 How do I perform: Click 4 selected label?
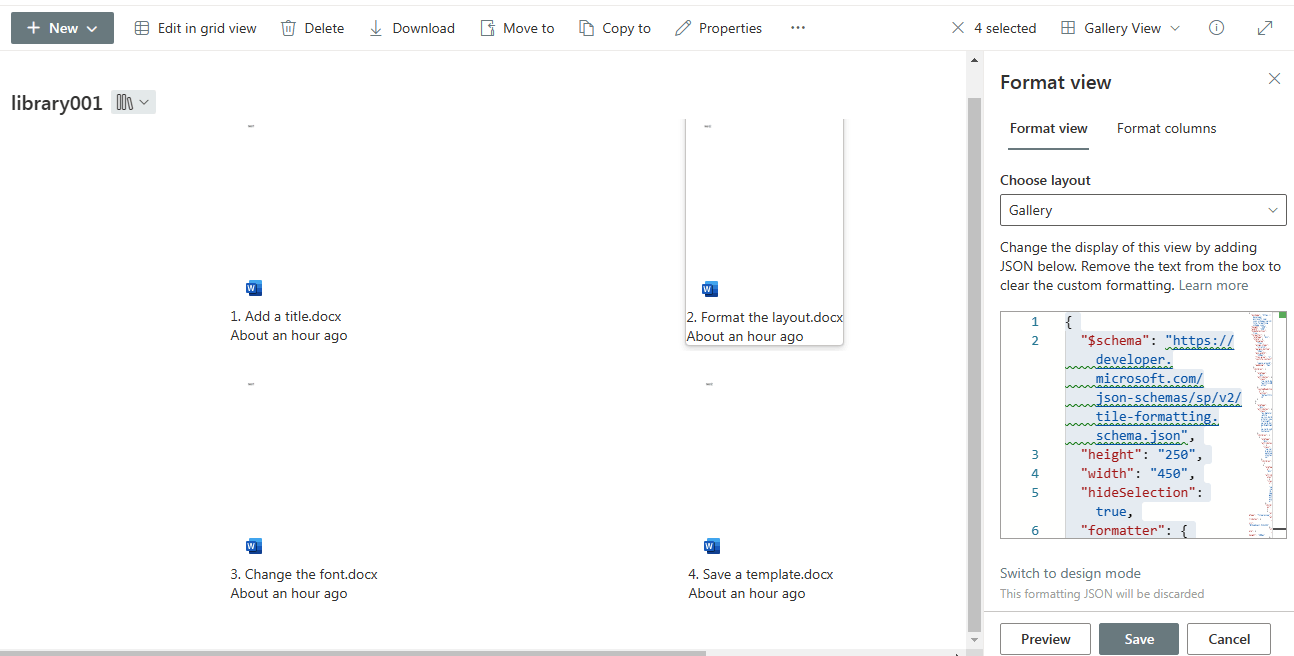point(1005,28)
